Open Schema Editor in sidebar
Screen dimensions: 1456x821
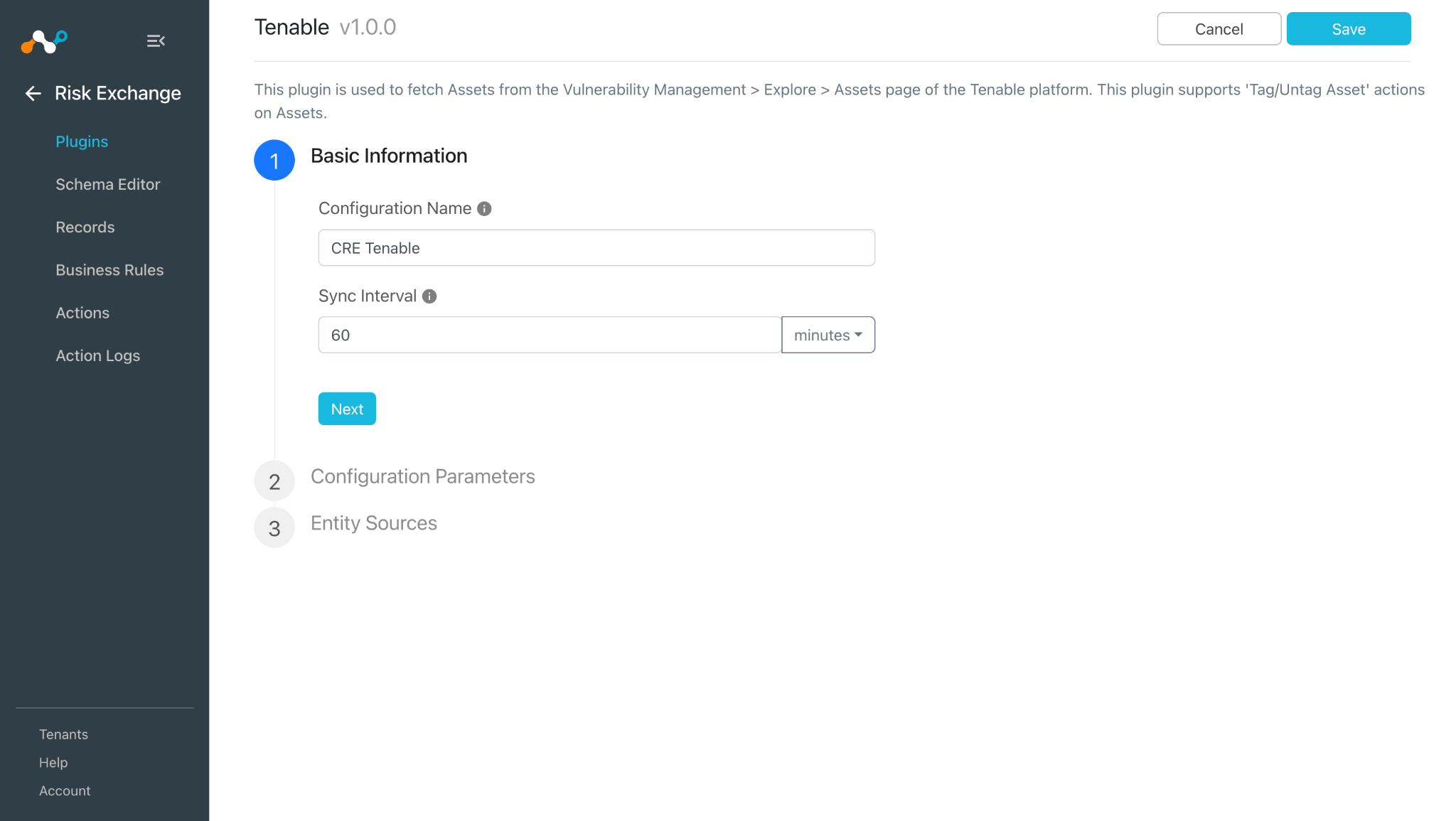(108, 184)
